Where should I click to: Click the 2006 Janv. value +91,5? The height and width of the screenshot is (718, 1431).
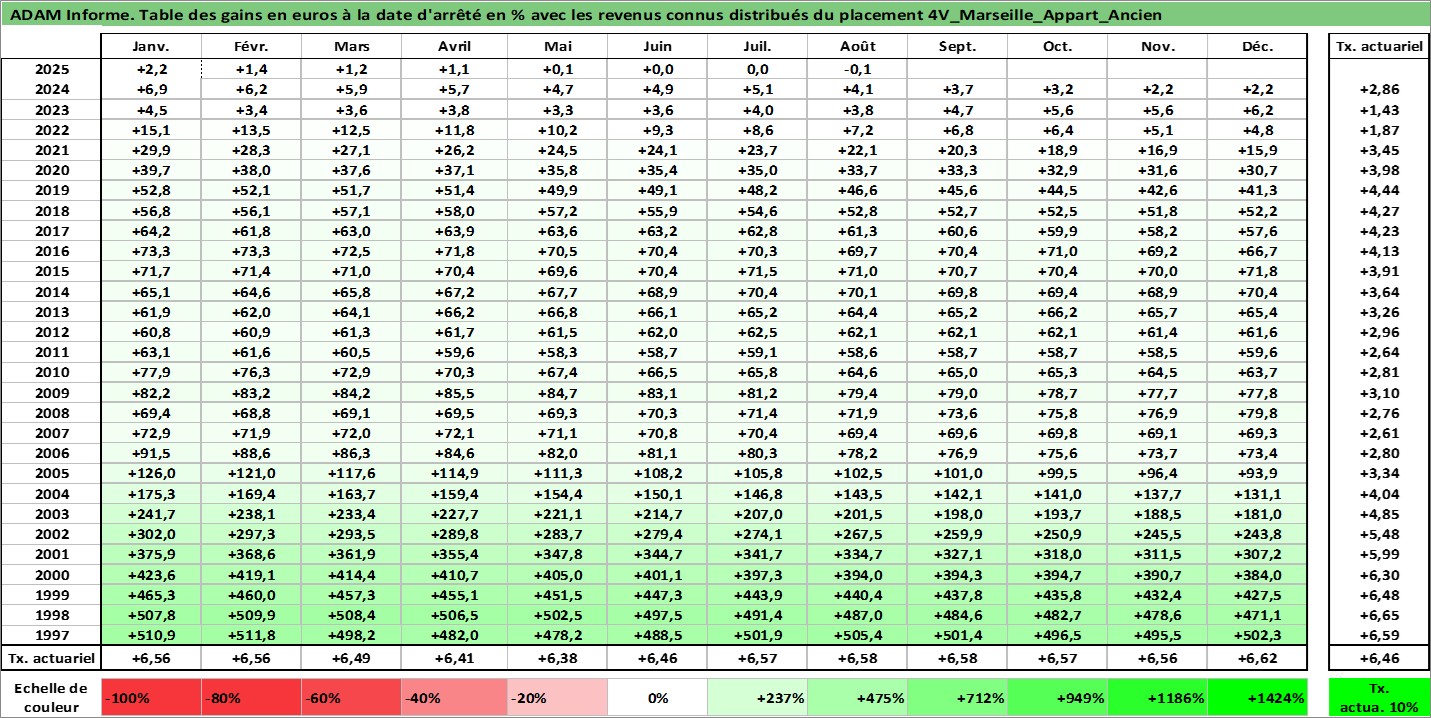pyautogui.click(x=152, y=453)
